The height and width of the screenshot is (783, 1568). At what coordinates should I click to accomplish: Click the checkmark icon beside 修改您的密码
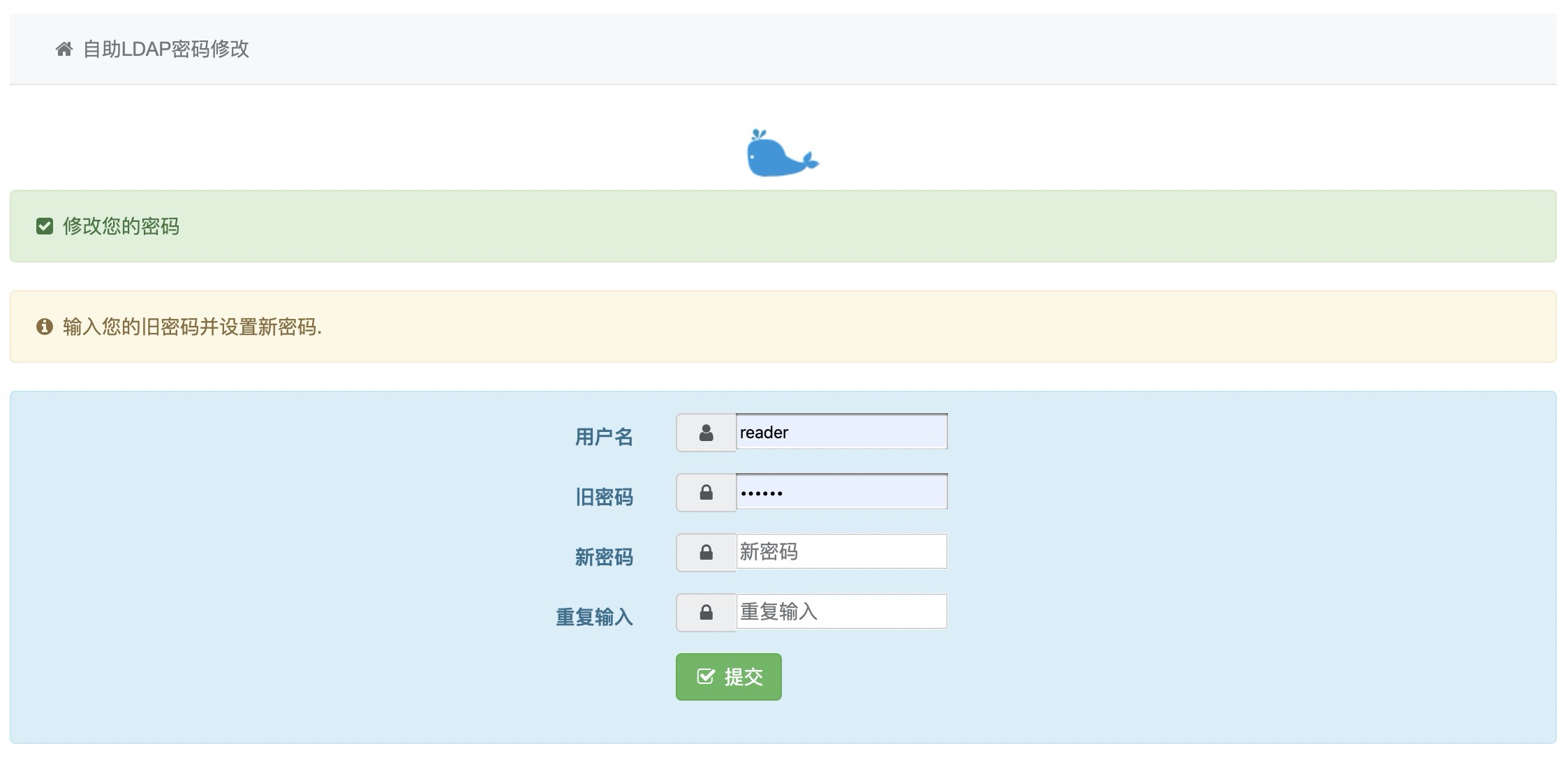(45, 226)
